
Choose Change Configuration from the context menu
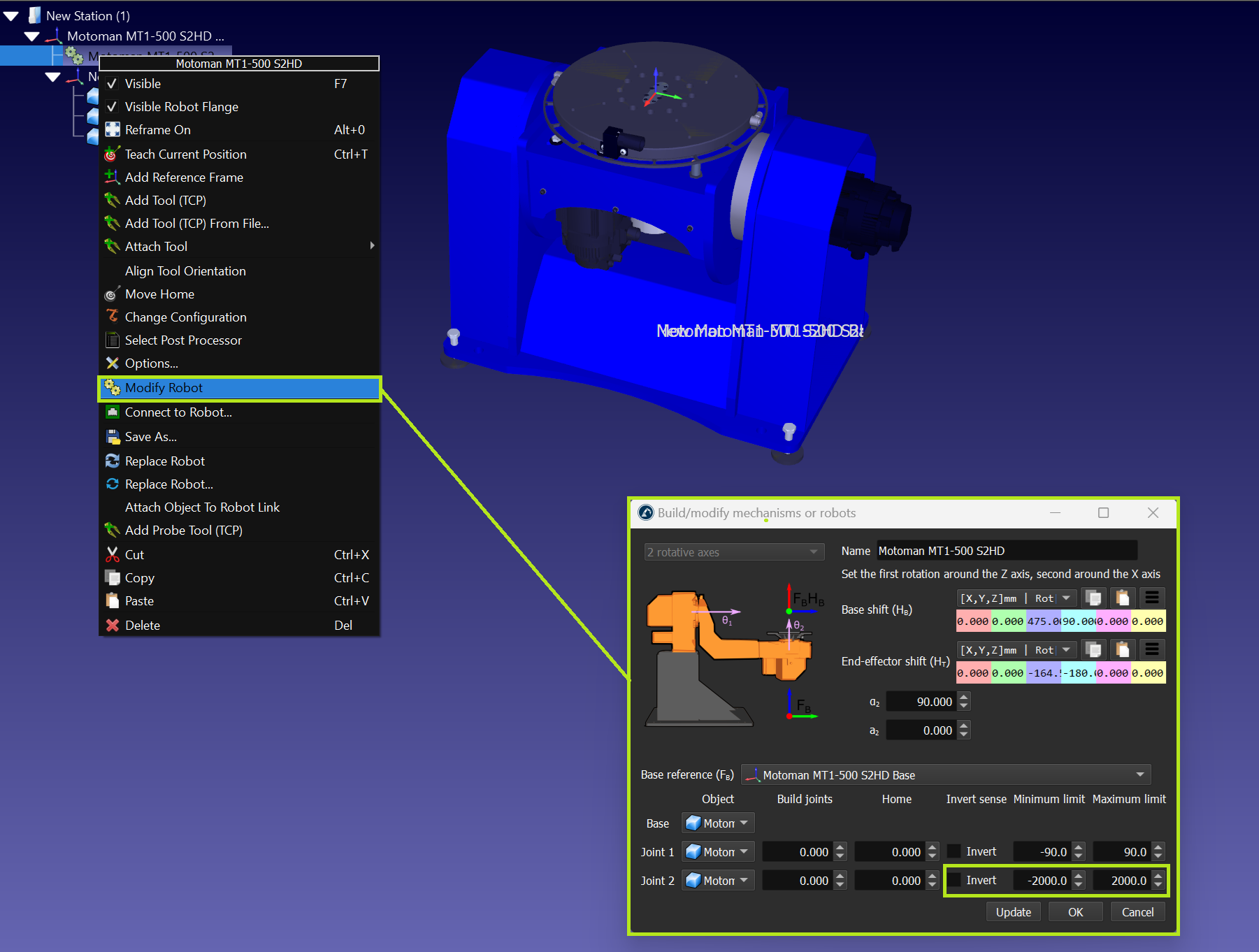(x=185, y=317)
